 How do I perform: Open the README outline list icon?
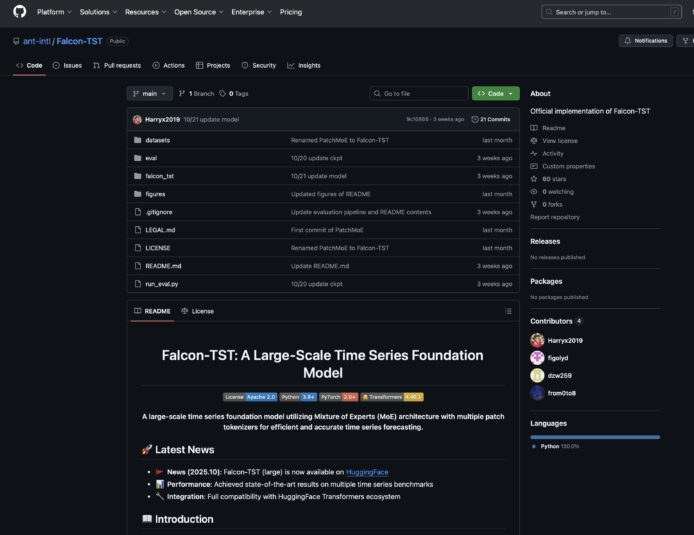tap(508, 311)
